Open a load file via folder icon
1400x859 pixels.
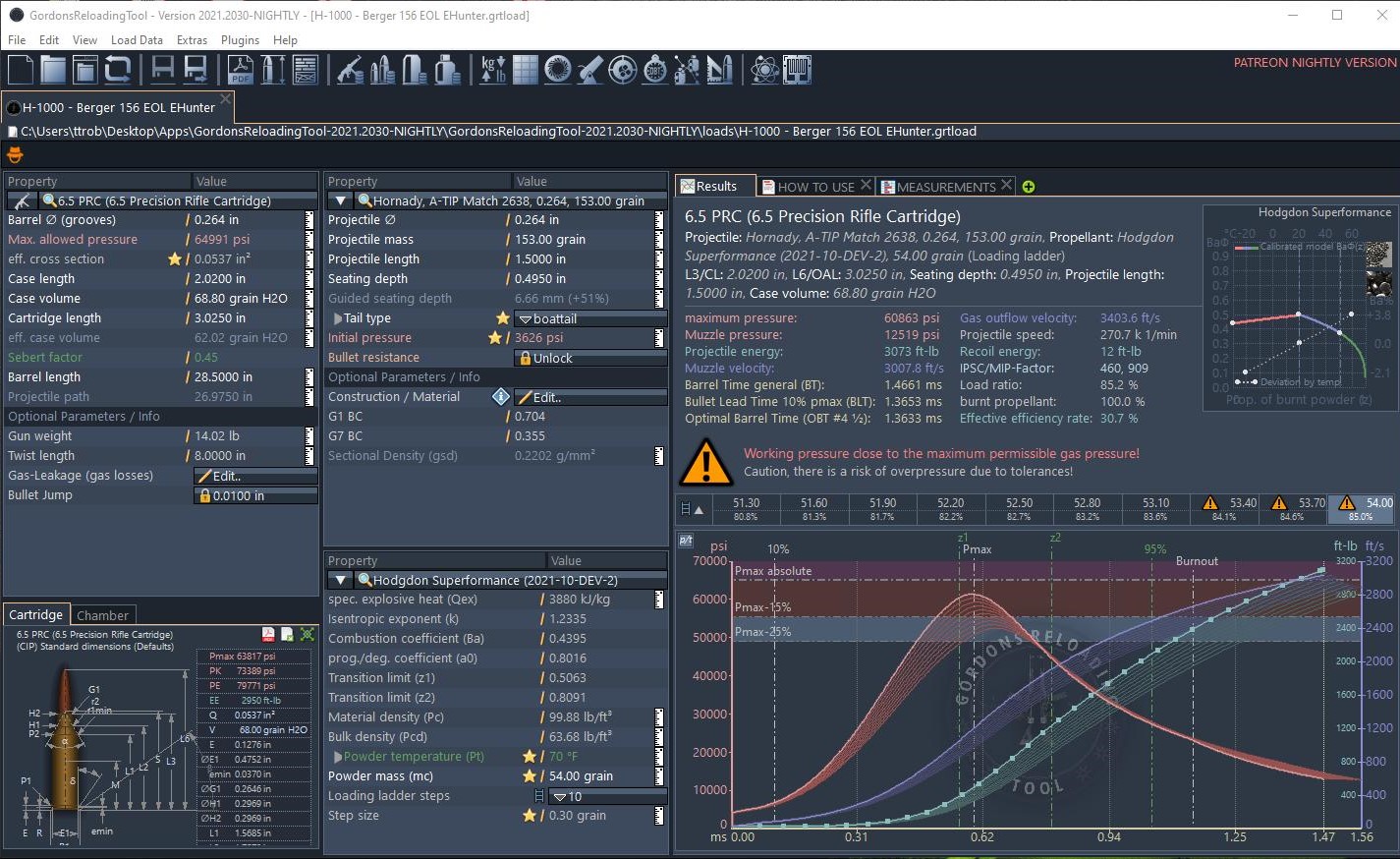(x=53, y=70)
